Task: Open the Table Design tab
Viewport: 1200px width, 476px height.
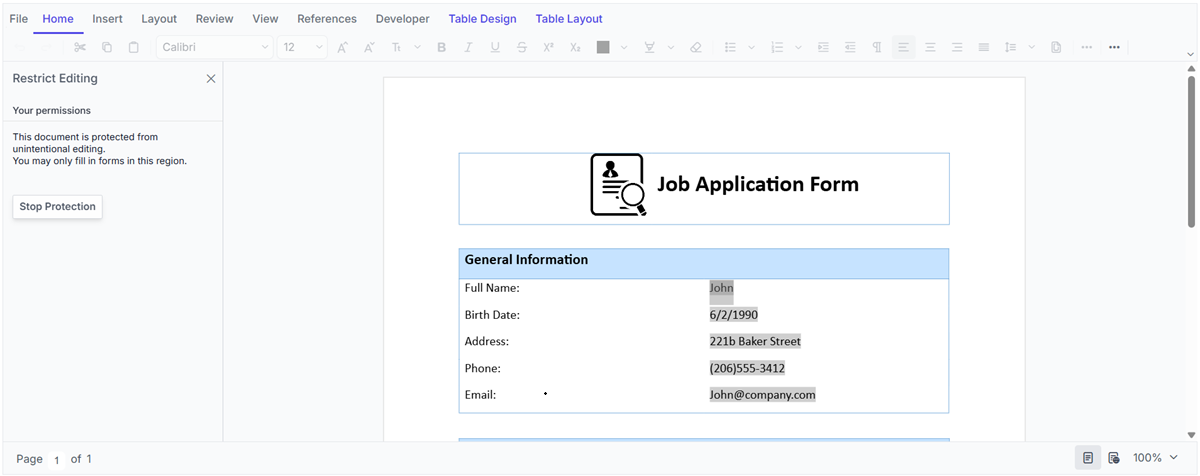Action: (x=482, y=19)
